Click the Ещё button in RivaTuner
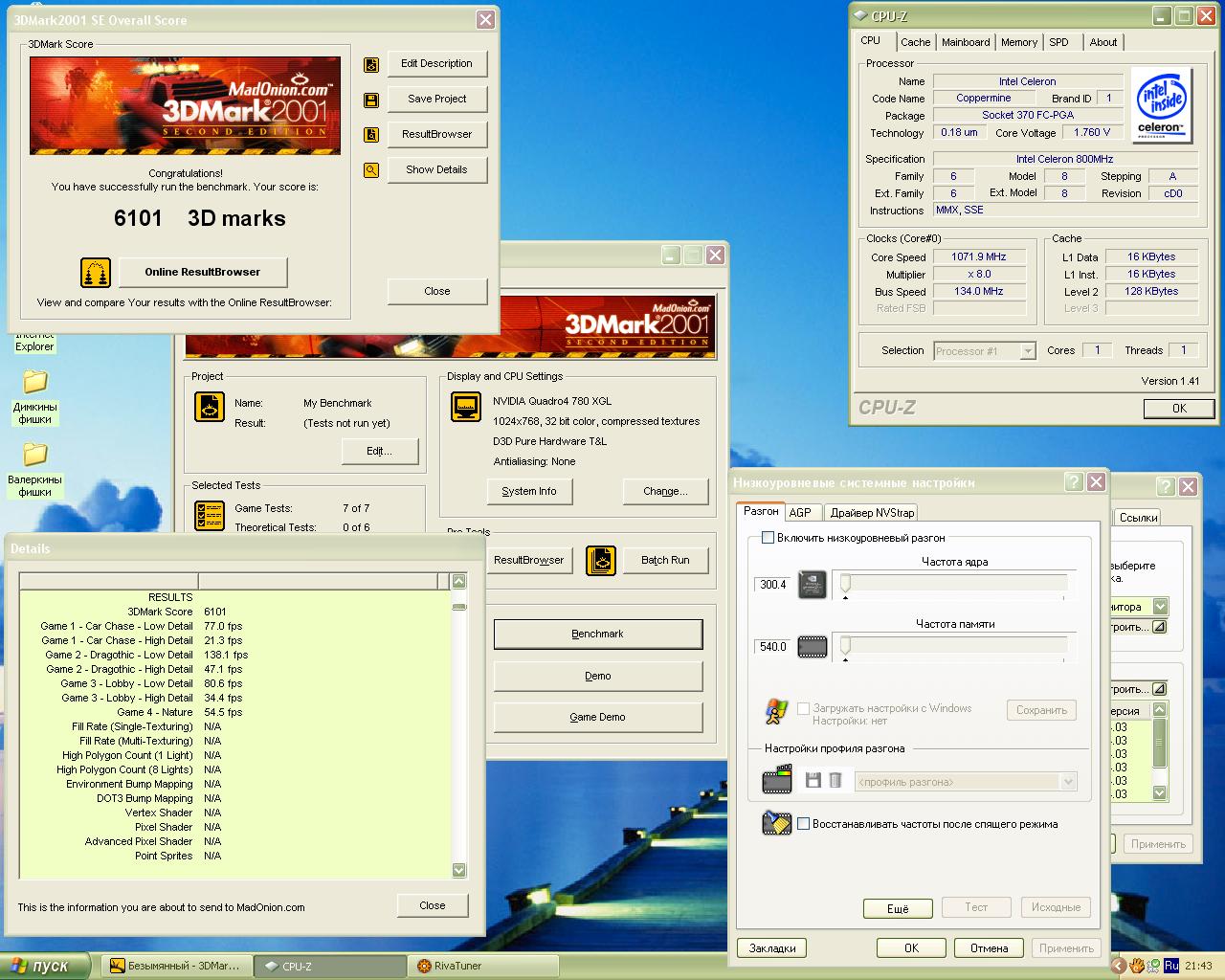The width and height of the screenshot is (1225, 980). tap(898, 908)
